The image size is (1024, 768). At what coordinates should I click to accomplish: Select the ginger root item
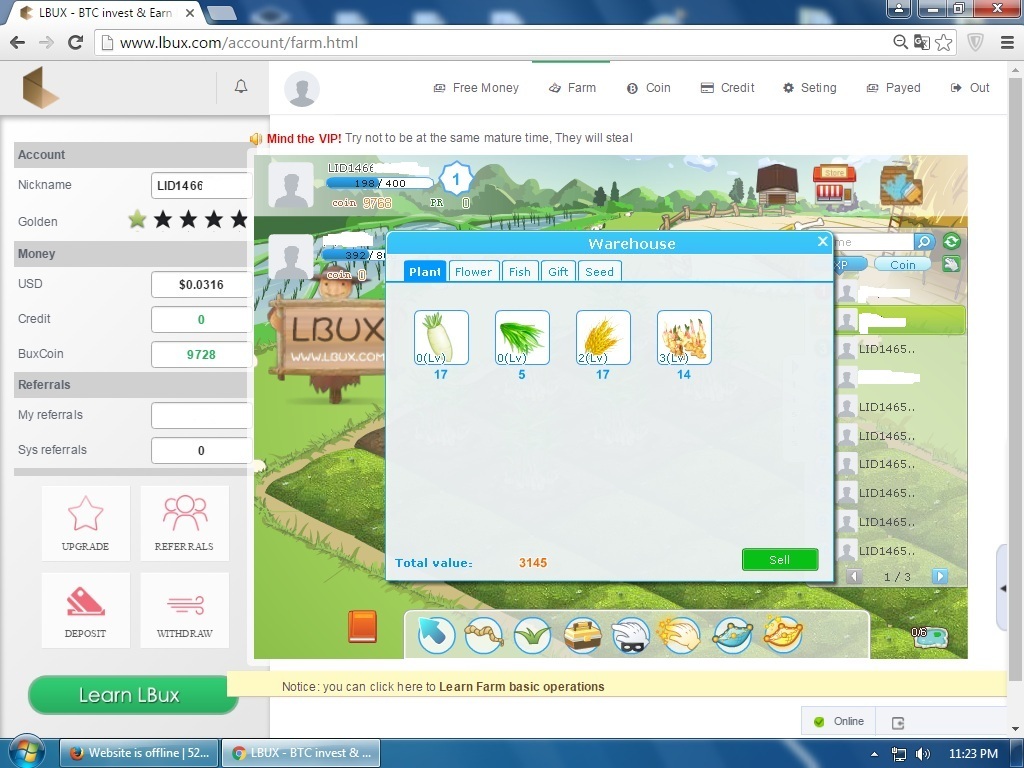[684, 338]
